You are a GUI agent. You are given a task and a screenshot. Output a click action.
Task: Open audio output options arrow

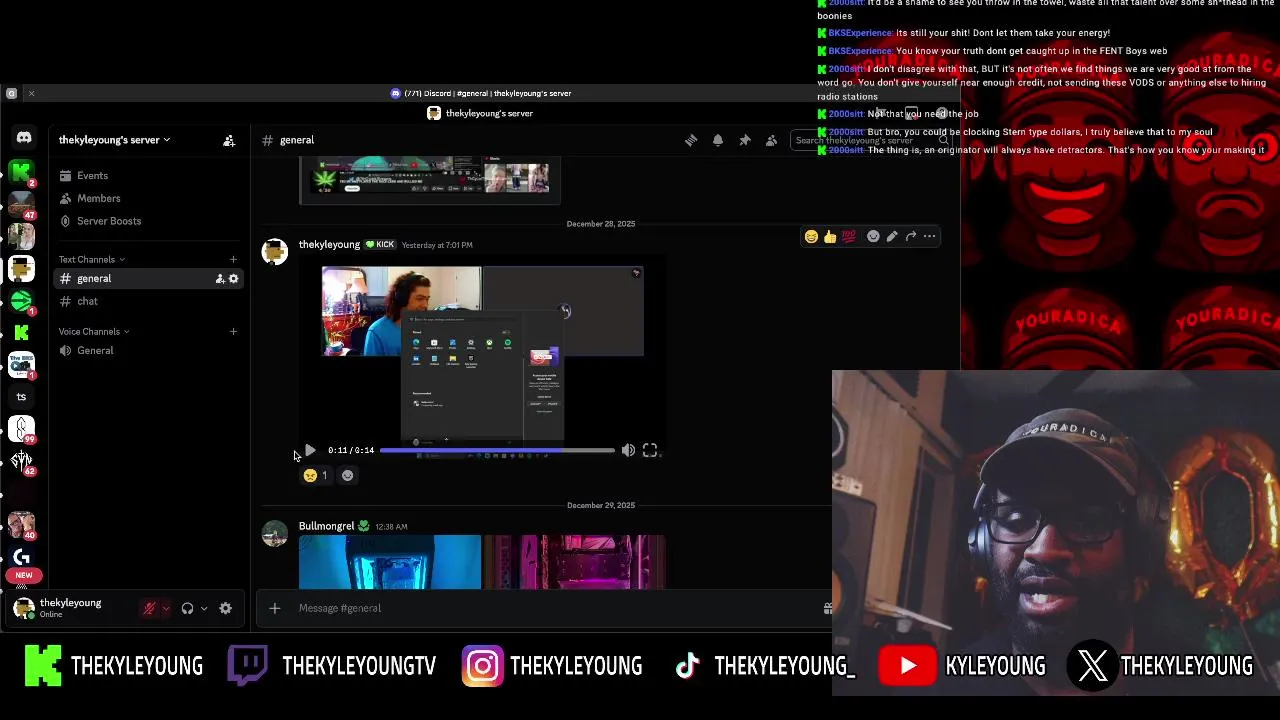point(204,608)
